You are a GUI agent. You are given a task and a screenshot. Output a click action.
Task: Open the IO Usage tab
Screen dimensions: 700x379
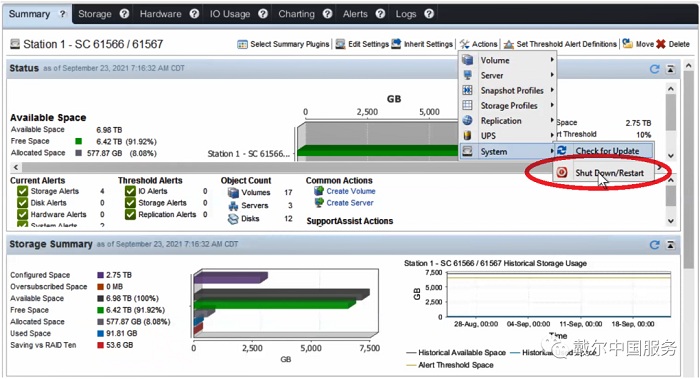pos(230,14)
